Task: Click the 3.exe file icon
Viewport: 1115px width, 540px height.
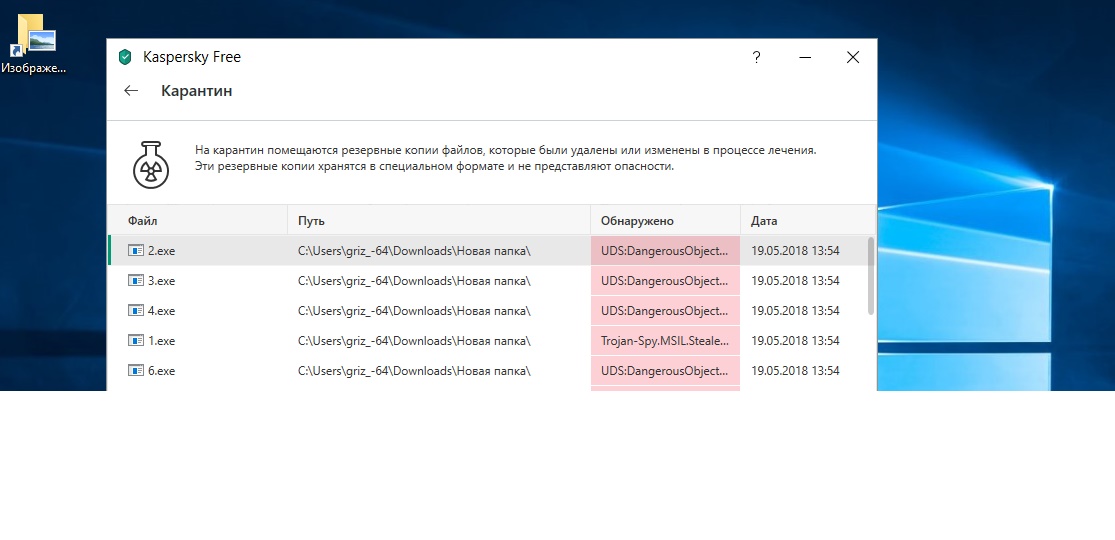Action: click(136, 281)
